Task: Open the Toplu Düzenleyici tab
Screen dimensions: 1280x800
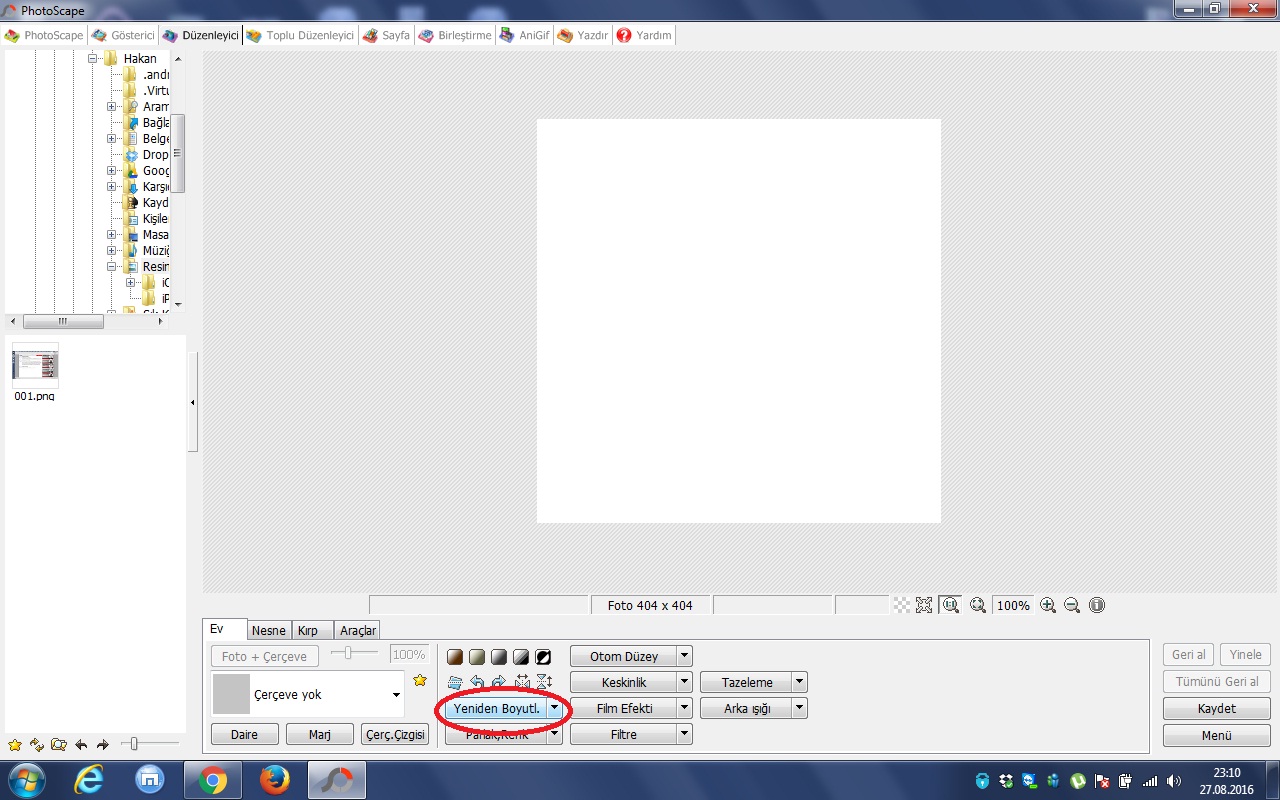Action: 299,35
